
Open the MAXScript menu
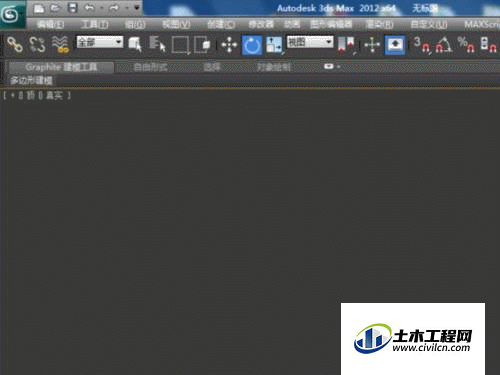482,24
